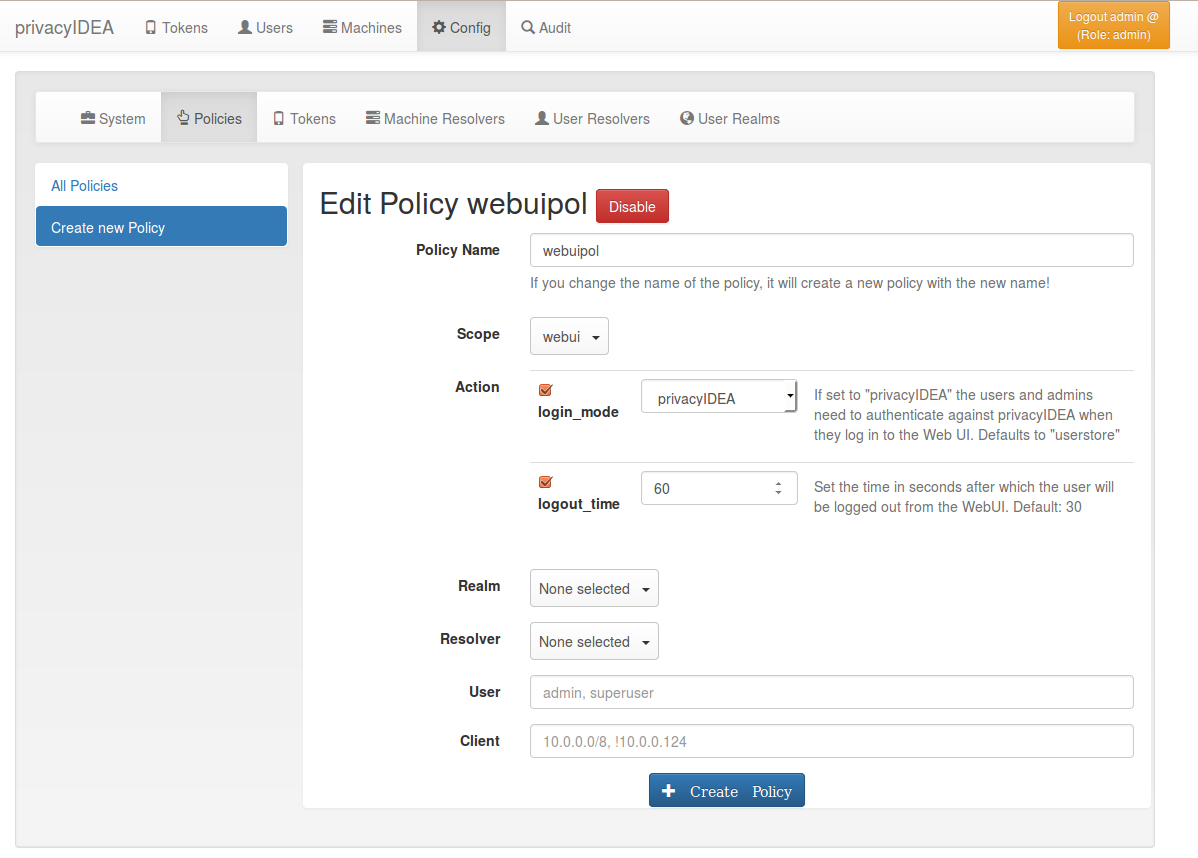1198x858 pixels.
Task: Uncheck the login_mode action checkbox
Action: 545,389
